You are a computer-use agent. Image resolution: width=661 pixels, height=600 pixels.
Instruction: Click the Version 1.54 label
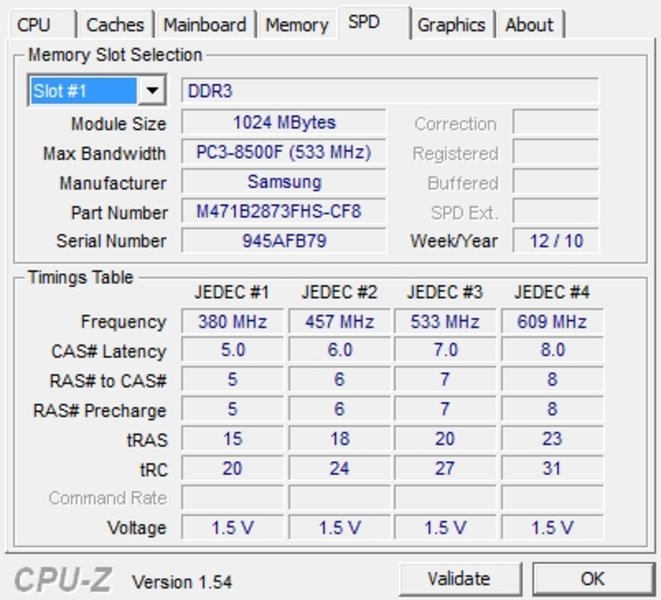[x=182, y=582]
